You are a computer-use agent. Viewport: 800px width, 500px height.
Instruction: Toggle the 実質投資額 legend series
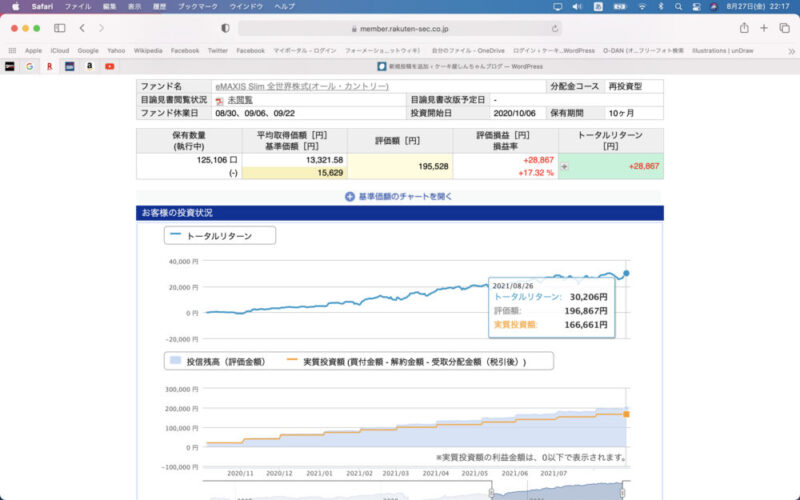(x=406, y=362)
